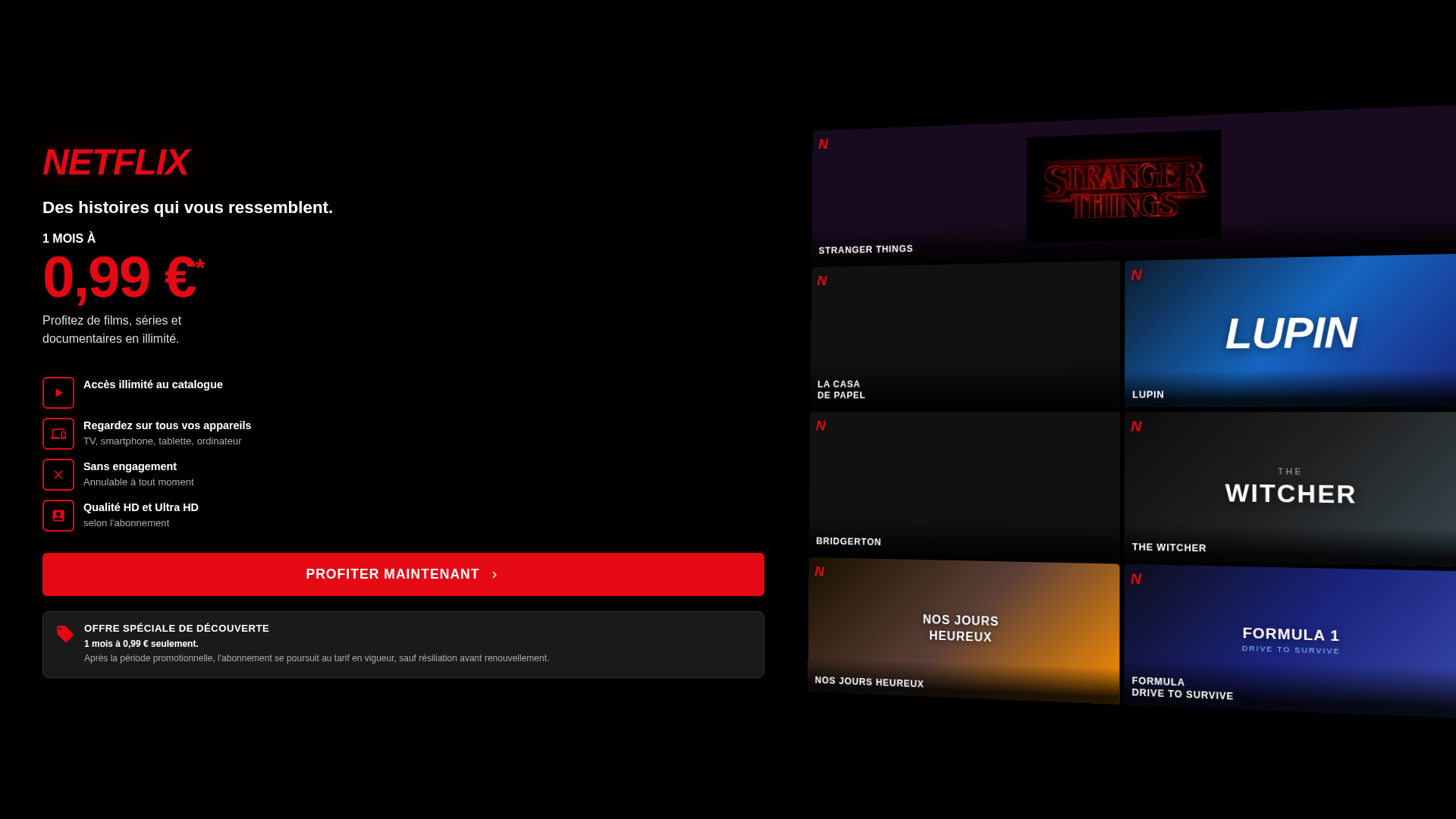This screenshot has width=1456, height=819.
Task: Open the Lupin show card
Action: tap(1290, 332)
